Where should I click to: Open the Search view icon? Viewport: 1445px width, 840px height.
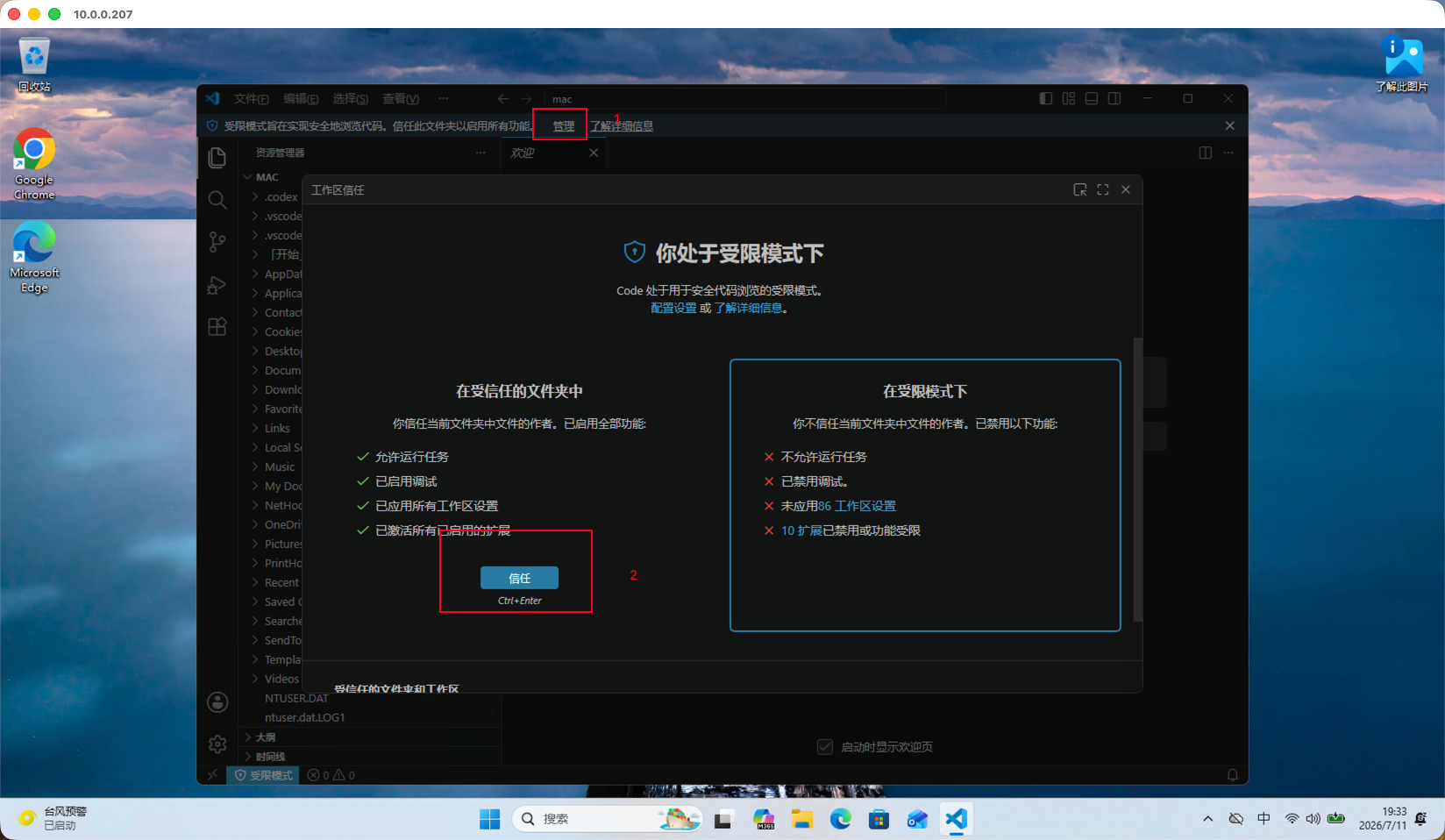[x=217, y=200]
